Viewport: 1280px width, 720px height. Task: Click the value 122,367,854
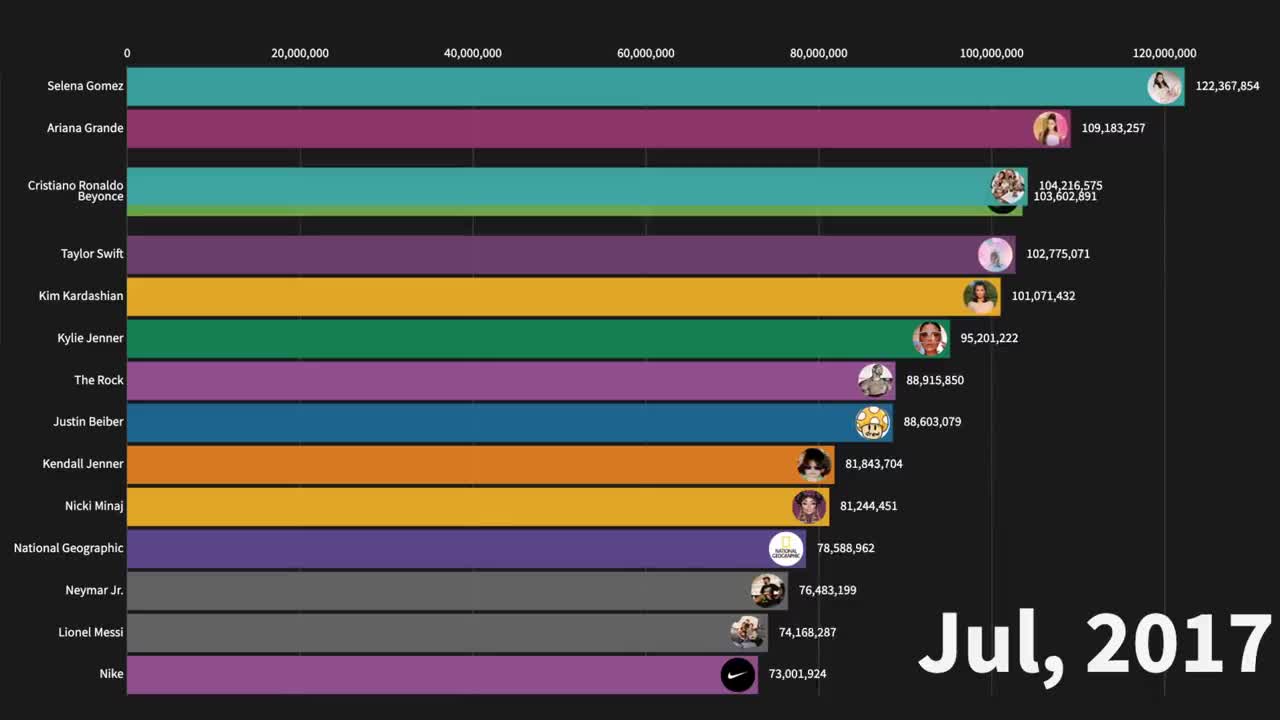1227,86
